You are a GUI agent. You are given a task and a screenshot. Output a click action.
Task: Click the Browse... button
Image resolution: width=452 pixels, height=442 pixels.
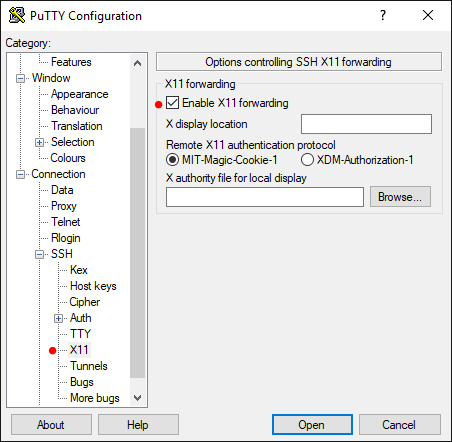point(400,197)
